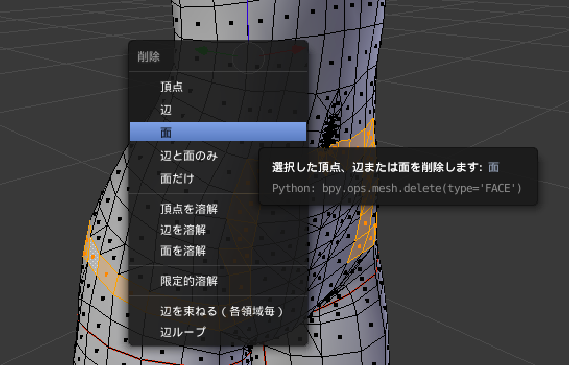Image resolution: width=569 pixels, height=365 pixels.
Task: Select 辺を溶解 option
Action: coord(218,230)
